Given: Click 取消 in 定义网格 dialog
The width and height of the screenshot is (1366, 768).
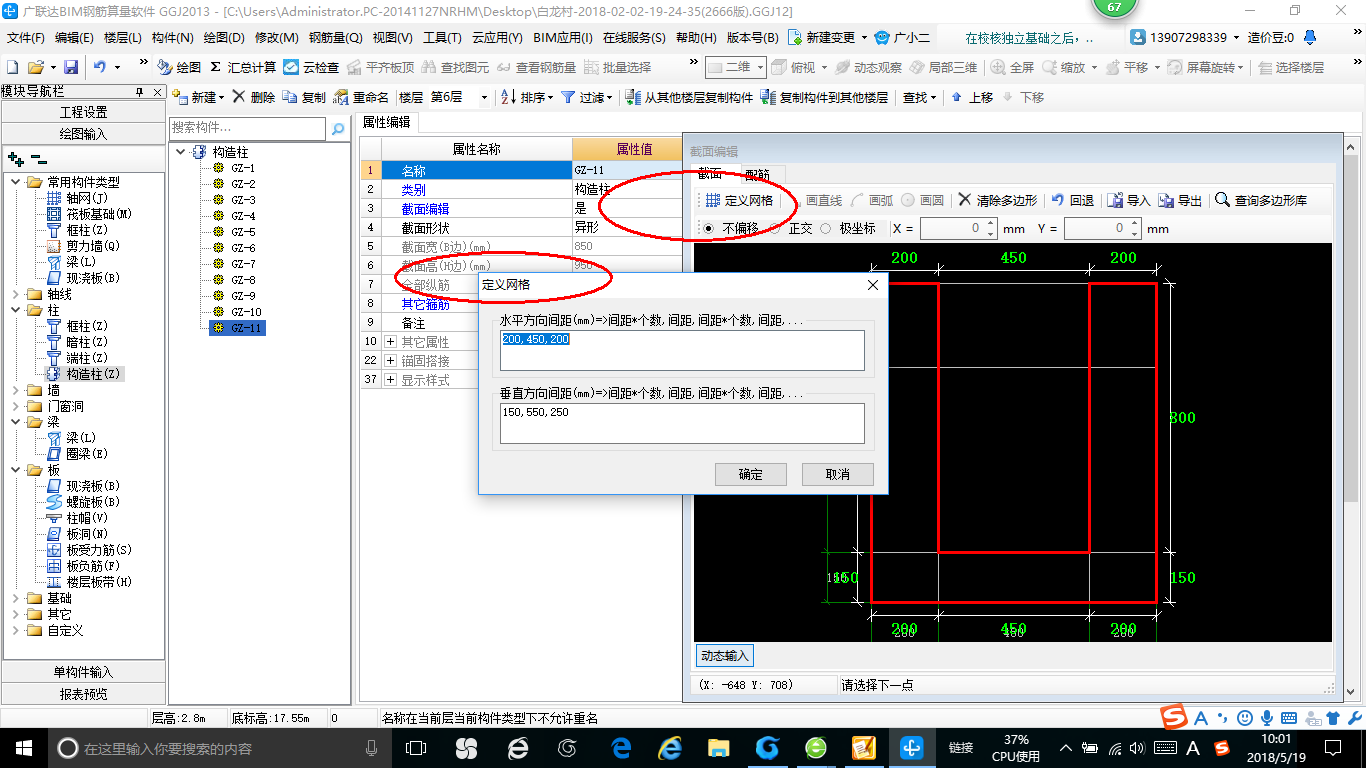Looking at the screenshot, I should (x=838, y=474).
